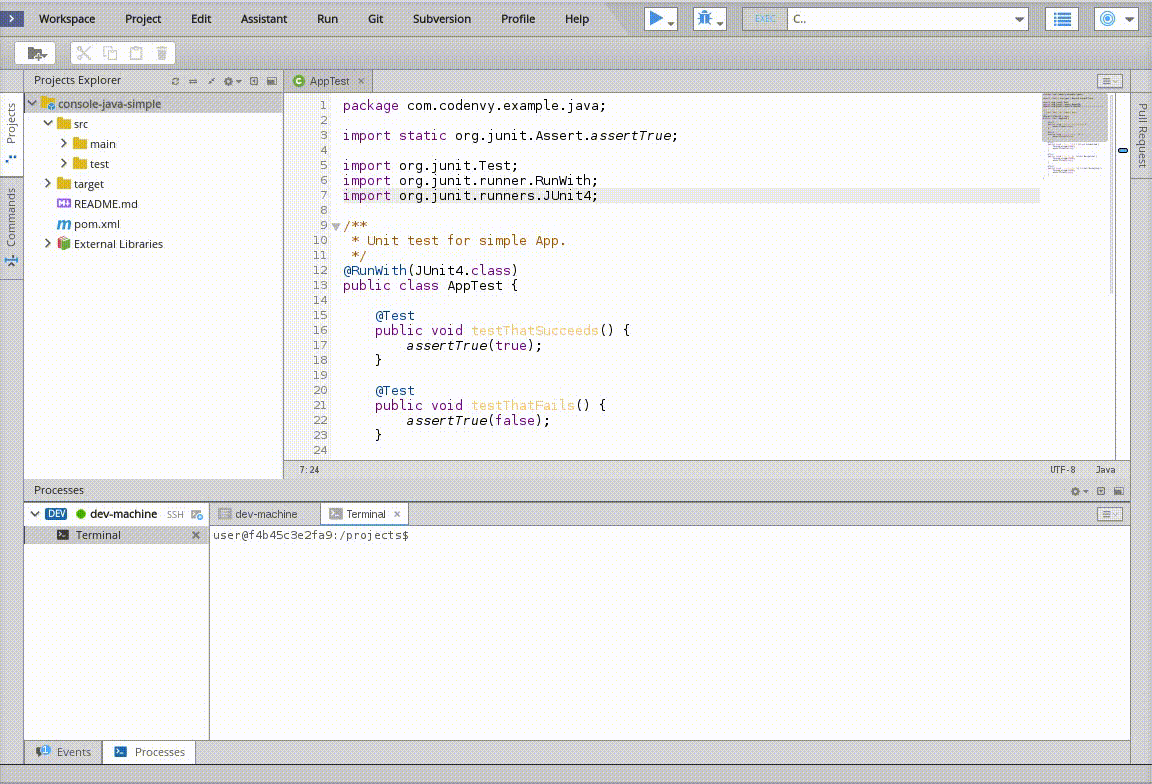Screen dimensions: 1152x784
Task: Minimize the Projects Explorer panel
Action: [x=272, y=81]
